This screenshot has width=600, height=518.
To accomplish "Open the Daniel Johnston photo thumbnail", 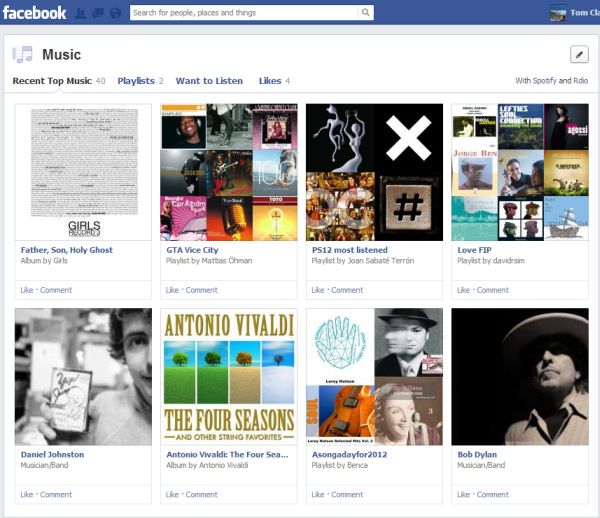I will point(83,377).
